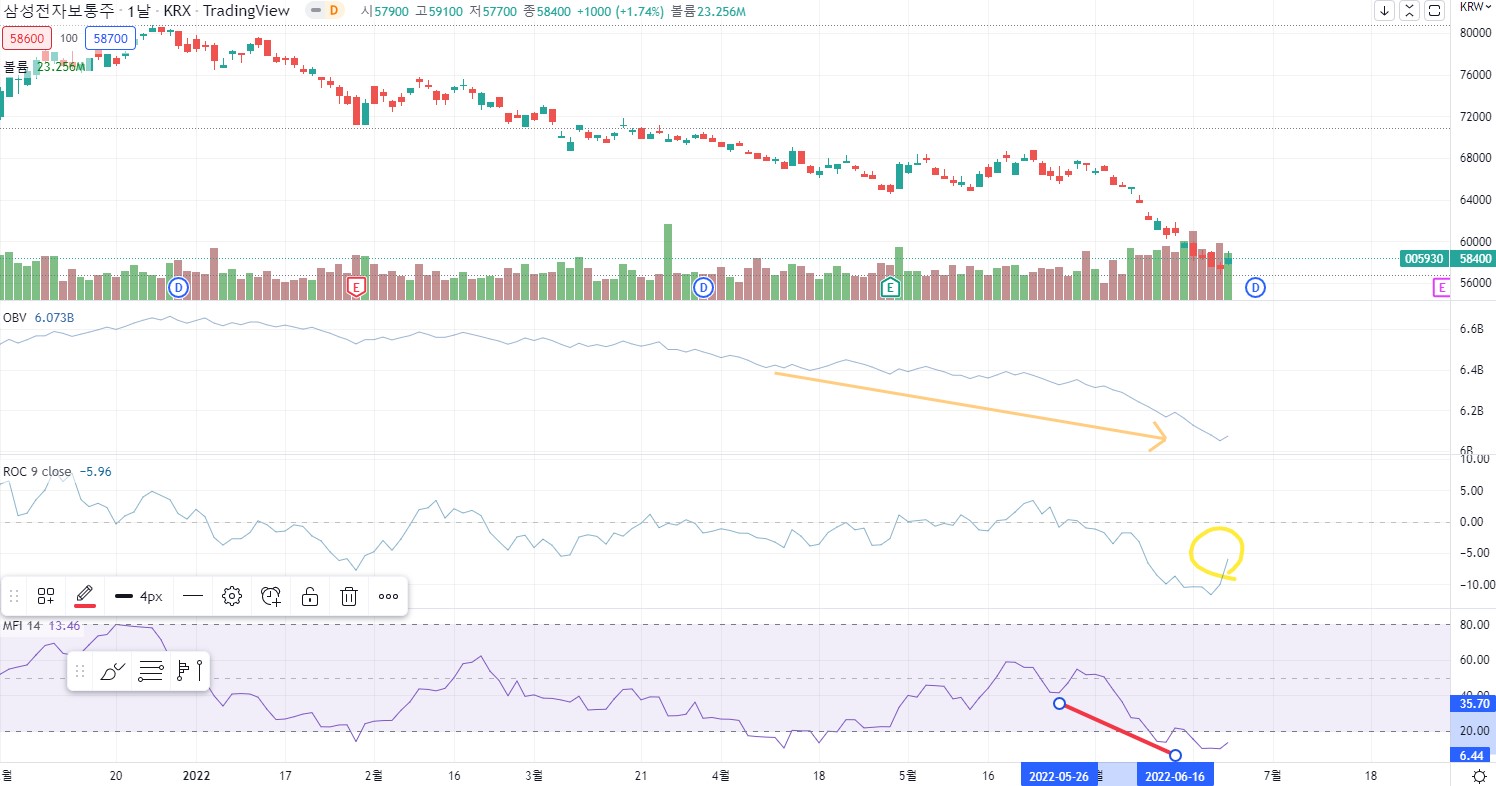Screen dimensions: 1496x786
Task: Click the dividend D marker near April
Action: click(x=703, y=288)
